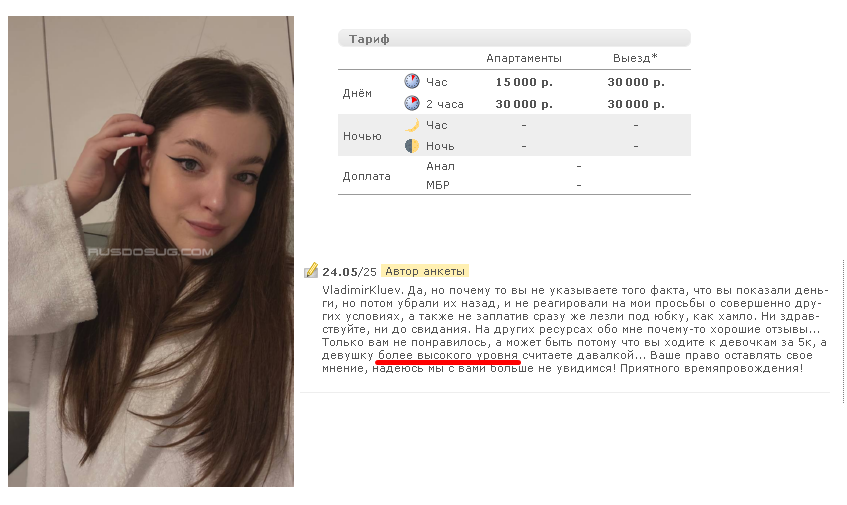This screenshot has width=847, height=505.
Task: Click the 30 000 р. outcall hourly price
Action: [x=636, y=82]
